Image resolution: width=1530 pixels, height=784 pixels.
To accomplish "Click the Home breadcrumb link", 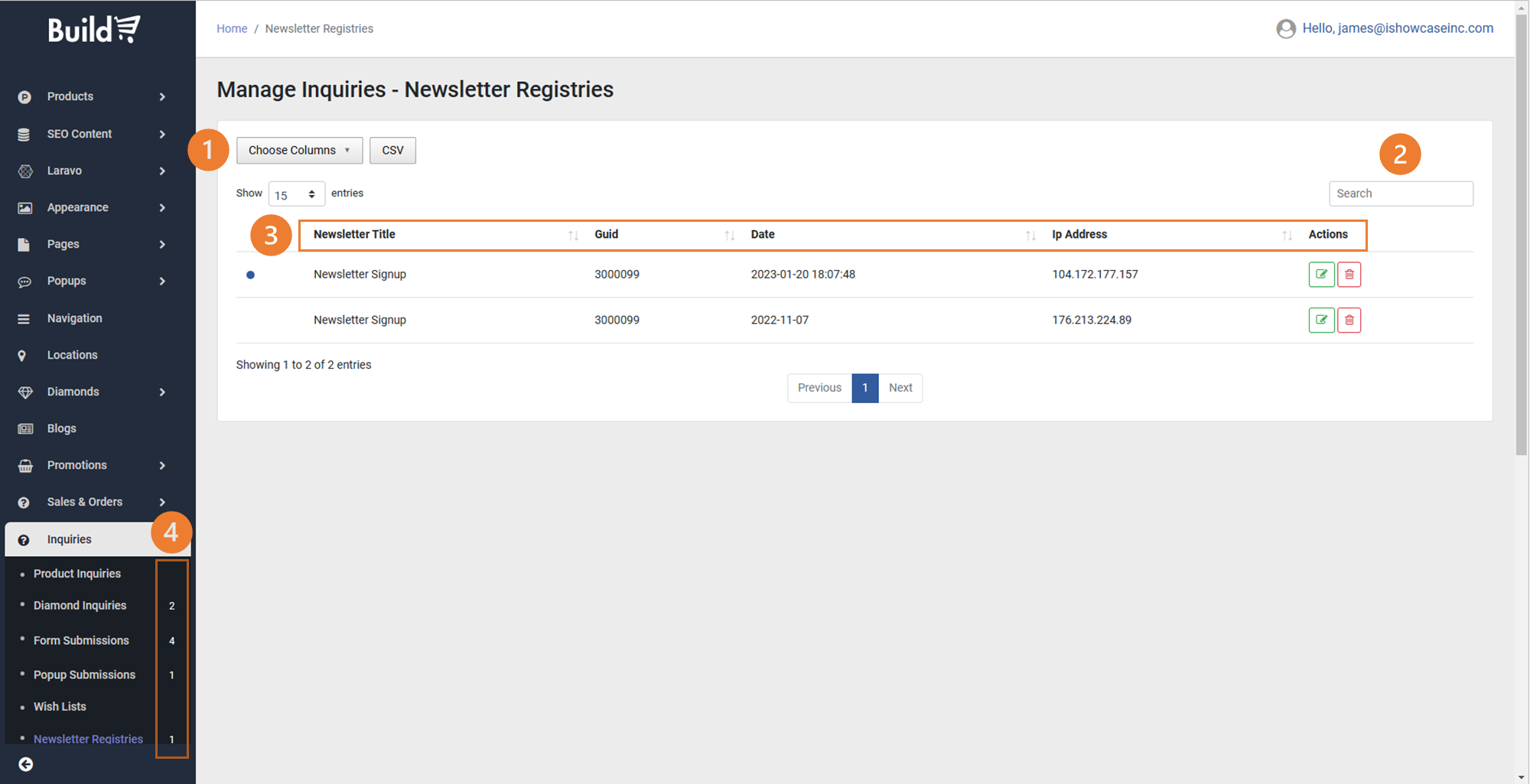I will (232, 29).
